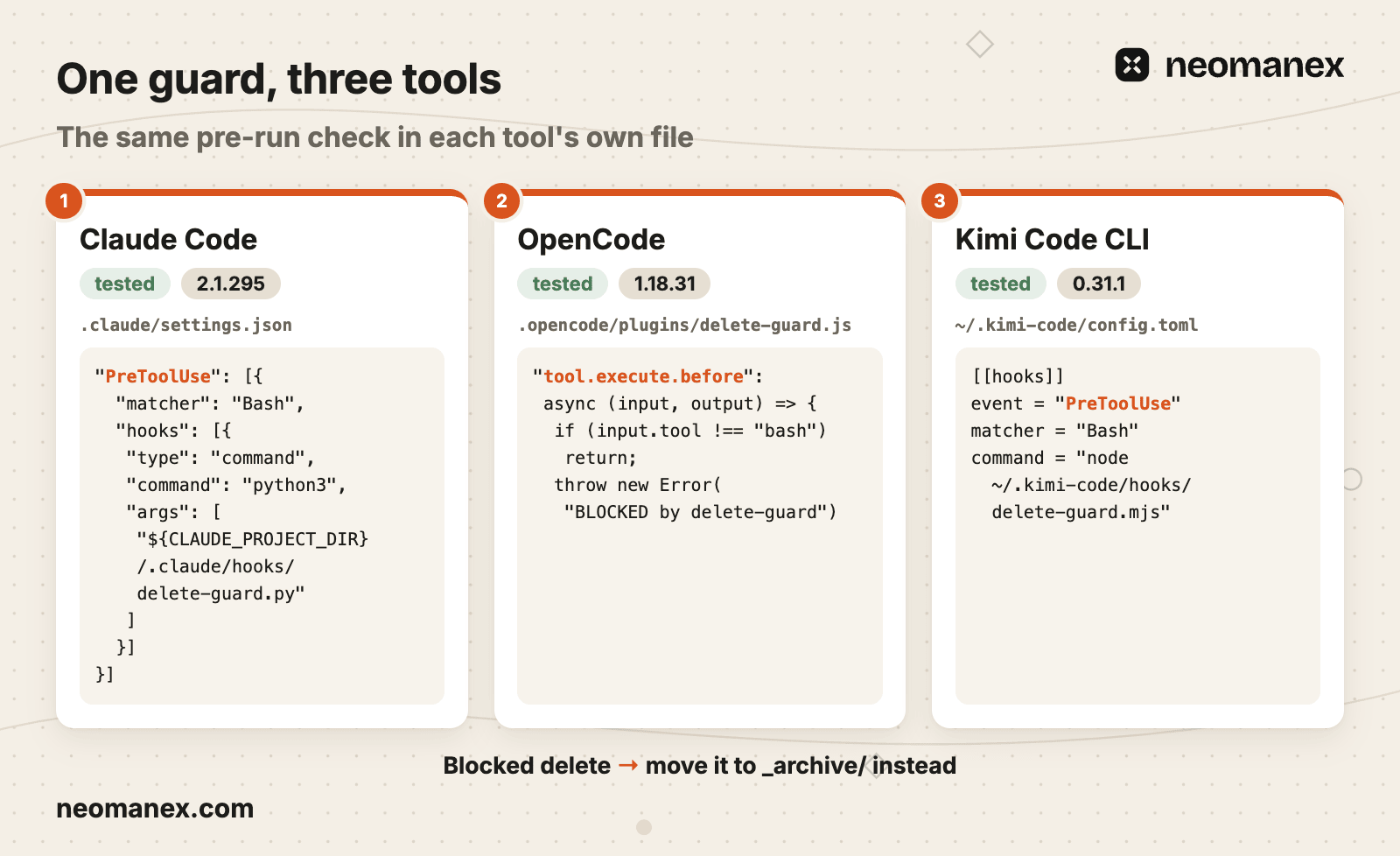Click the ~/.kimi-code/config.toml file path
This screenshot has width=1400, height=856.
coord(1076,325)
